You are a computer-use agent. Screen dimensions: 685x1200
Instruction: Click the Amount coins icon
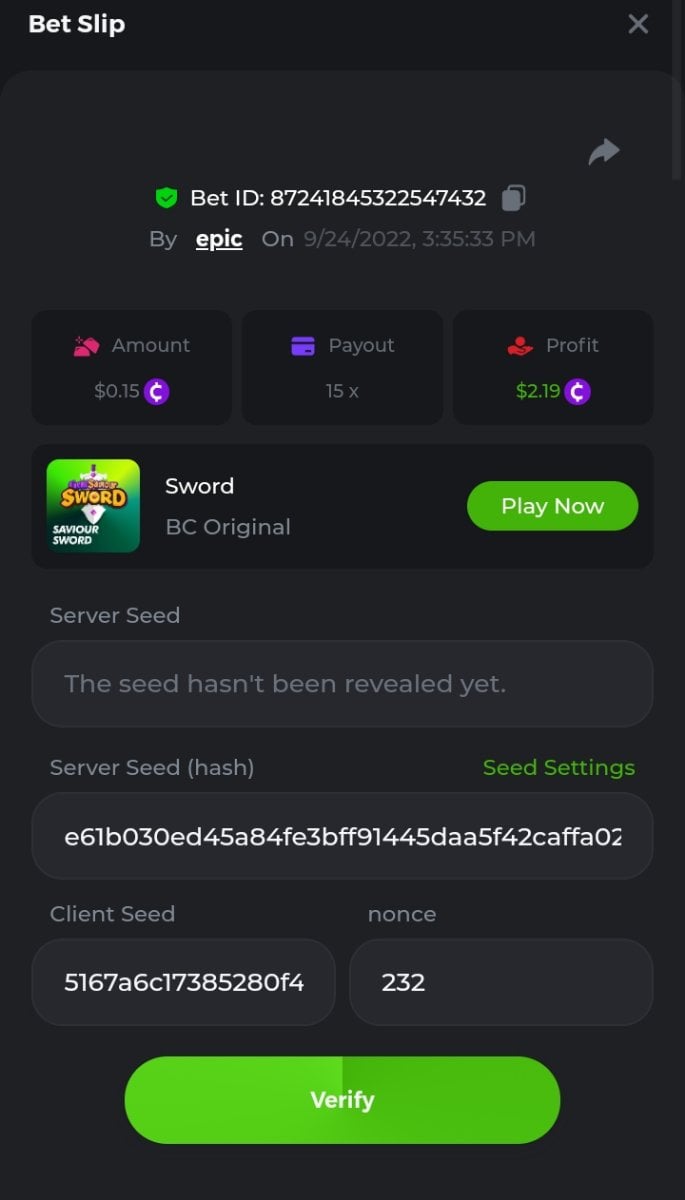coord(87,346)
